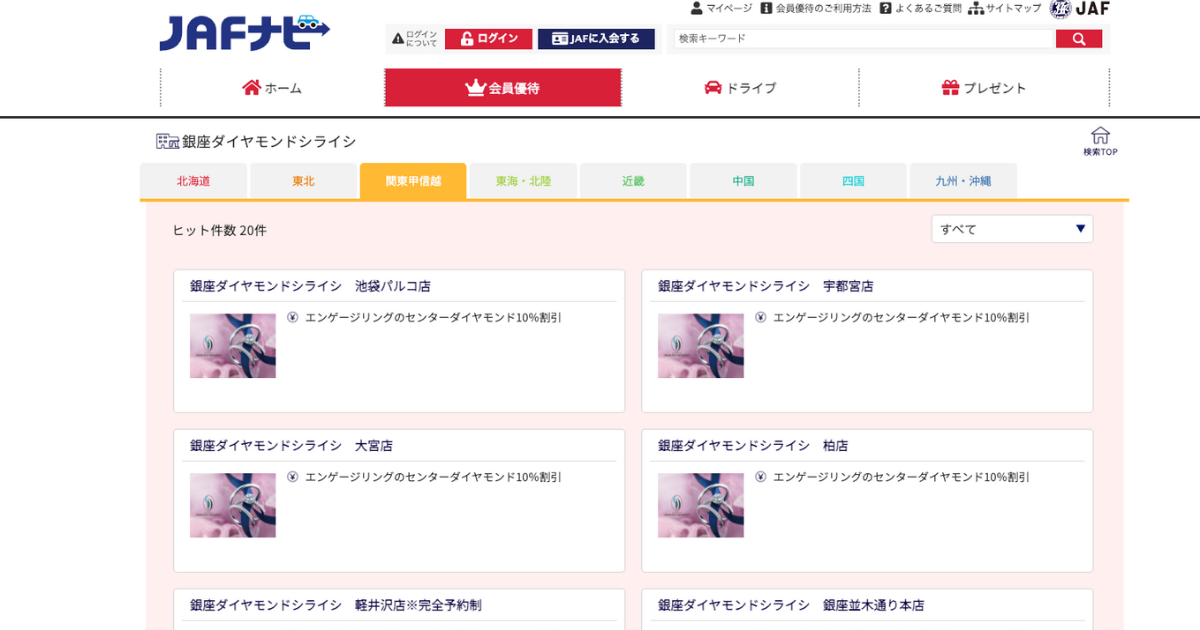Click the 検索TOP house icon
Image resolution: width=1200 pixels, height=630 pixels.
pos(1100,141)
